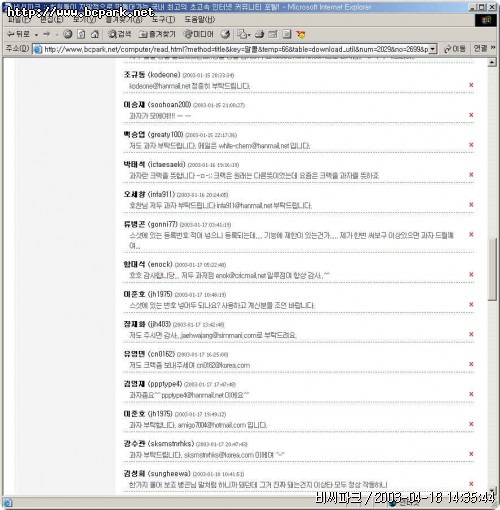Open the 검색 search pane
The width and height of the screenshot is (500, 510).
(x=119, y=34)
